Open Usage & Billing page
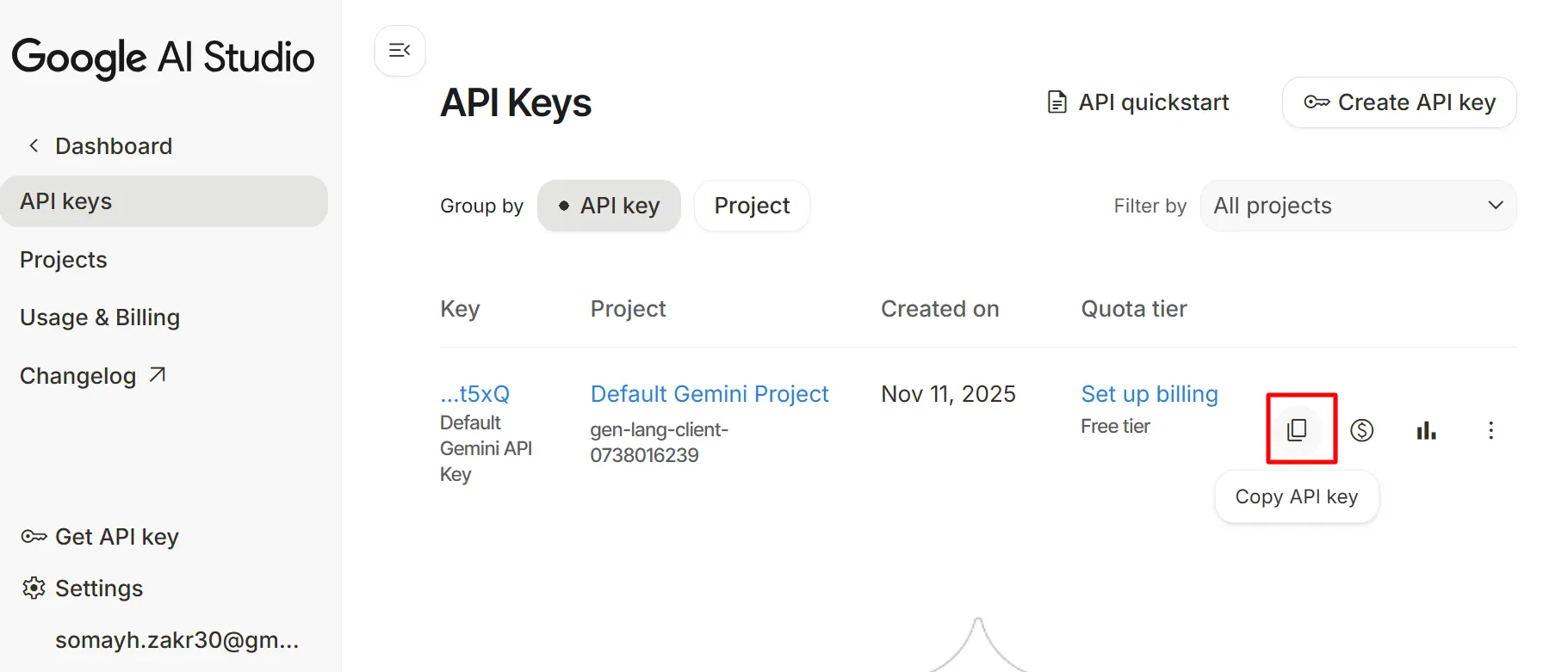The width and height of the screenshot is (1568, 672). [x=100, y=318]
